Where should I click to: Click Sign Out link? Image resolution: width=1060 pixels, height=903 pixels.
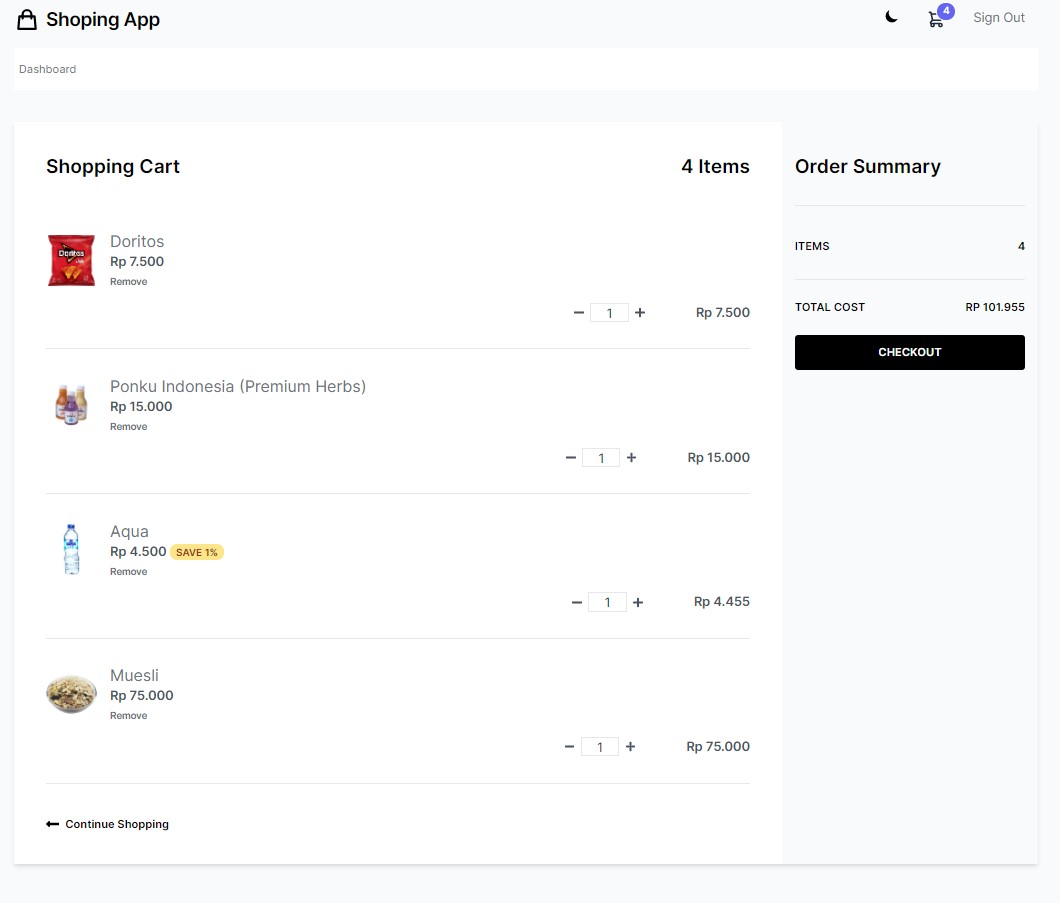point(998,18)
